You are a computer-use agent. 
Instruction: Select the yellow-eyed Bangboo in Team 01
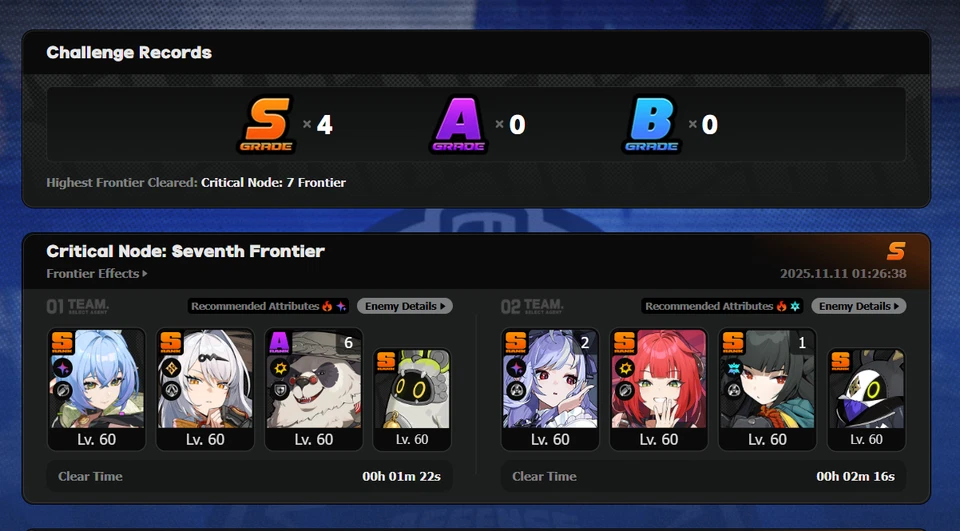412,399
